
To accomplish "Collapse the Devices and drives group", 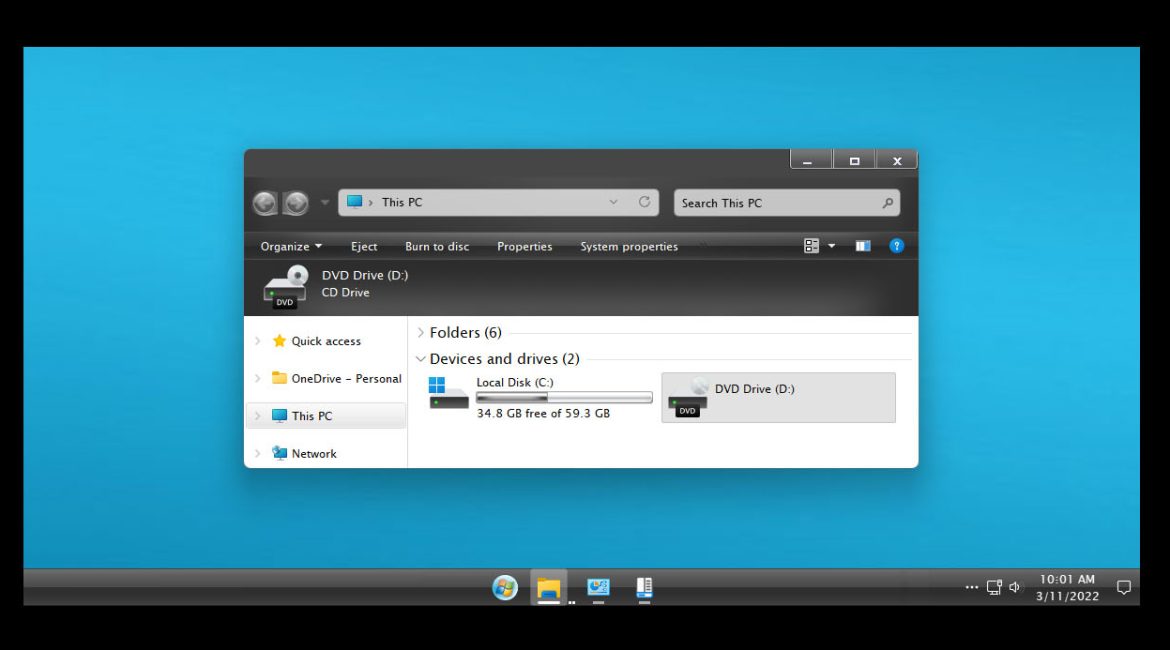I will (x=421, y=359).
